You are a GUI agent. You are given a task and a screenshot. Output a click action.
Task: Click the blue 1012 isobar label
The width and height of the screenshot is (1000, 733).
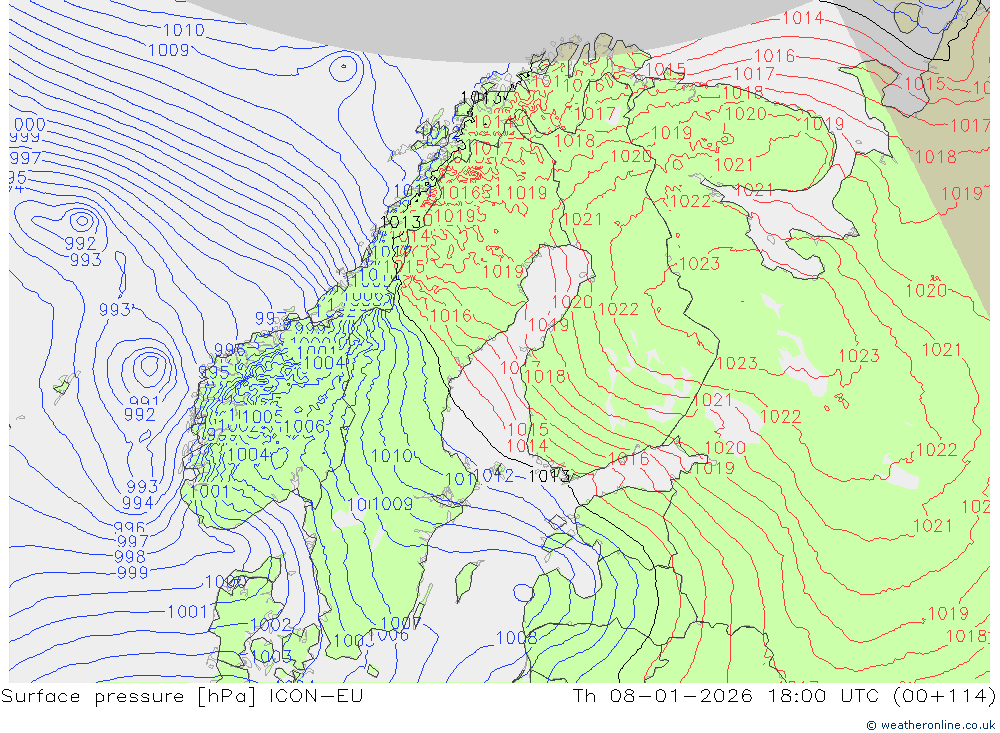(x=494, y=475)
